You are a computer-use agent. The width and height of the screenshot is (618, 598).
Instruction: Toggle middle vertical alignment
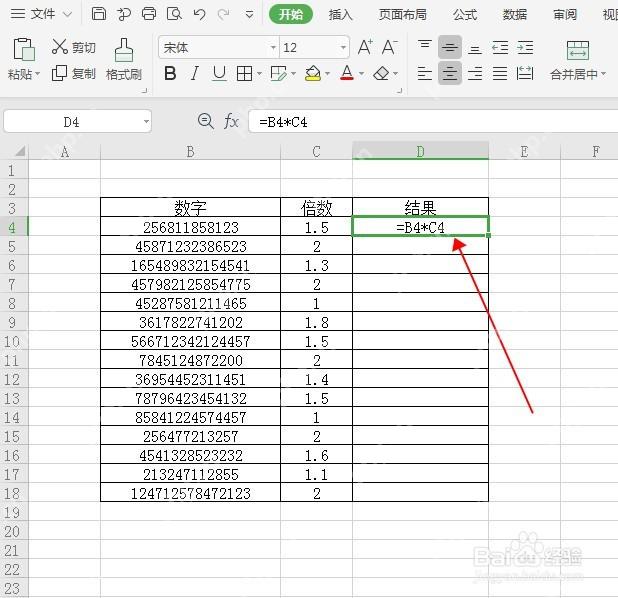[450, 47]
